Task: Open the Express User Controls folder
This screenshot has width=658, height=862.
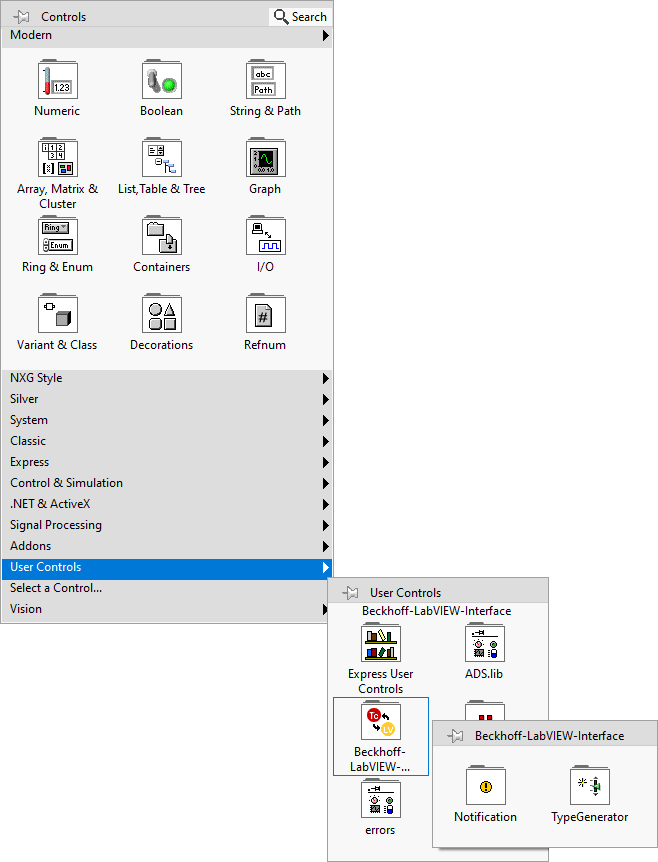Action: pyautogui.click(x=381, y=643)
